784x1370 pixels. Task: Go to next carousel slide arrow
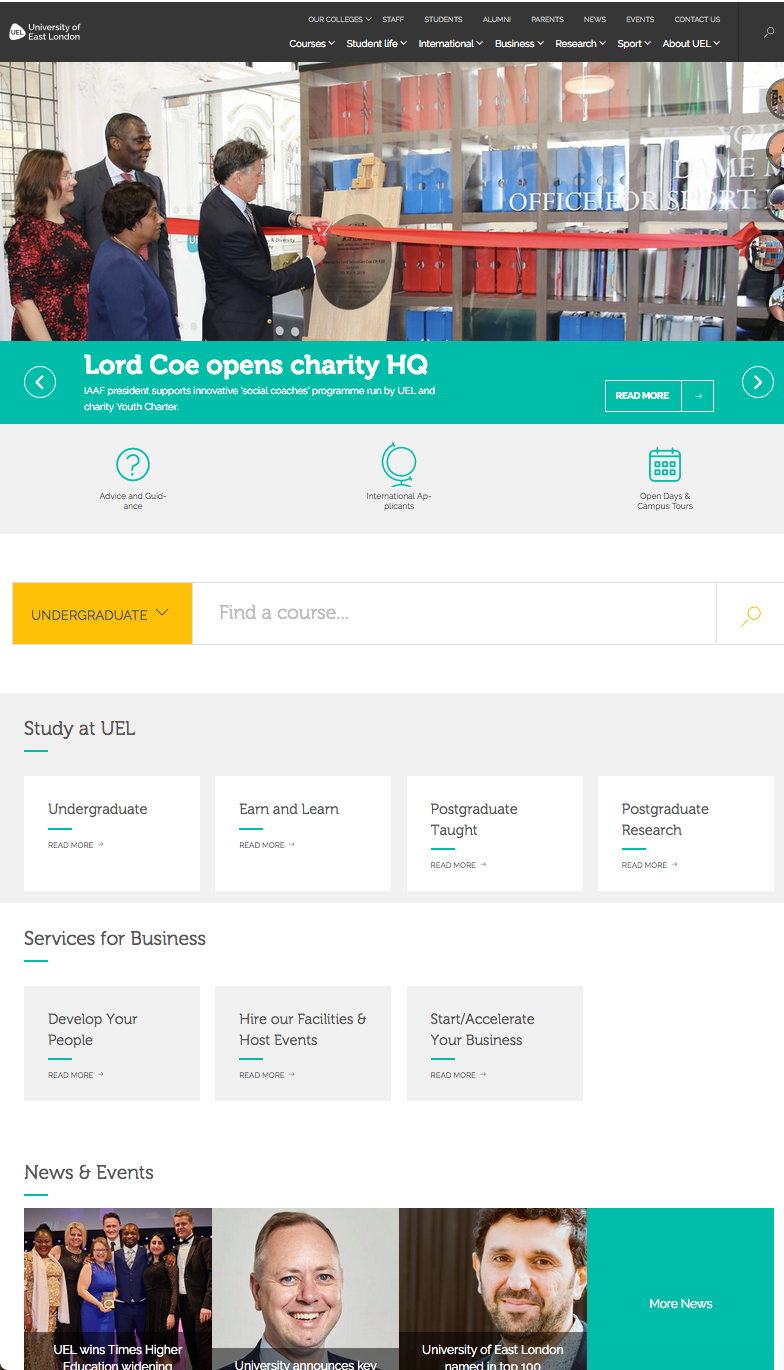(x=758, y=382)
